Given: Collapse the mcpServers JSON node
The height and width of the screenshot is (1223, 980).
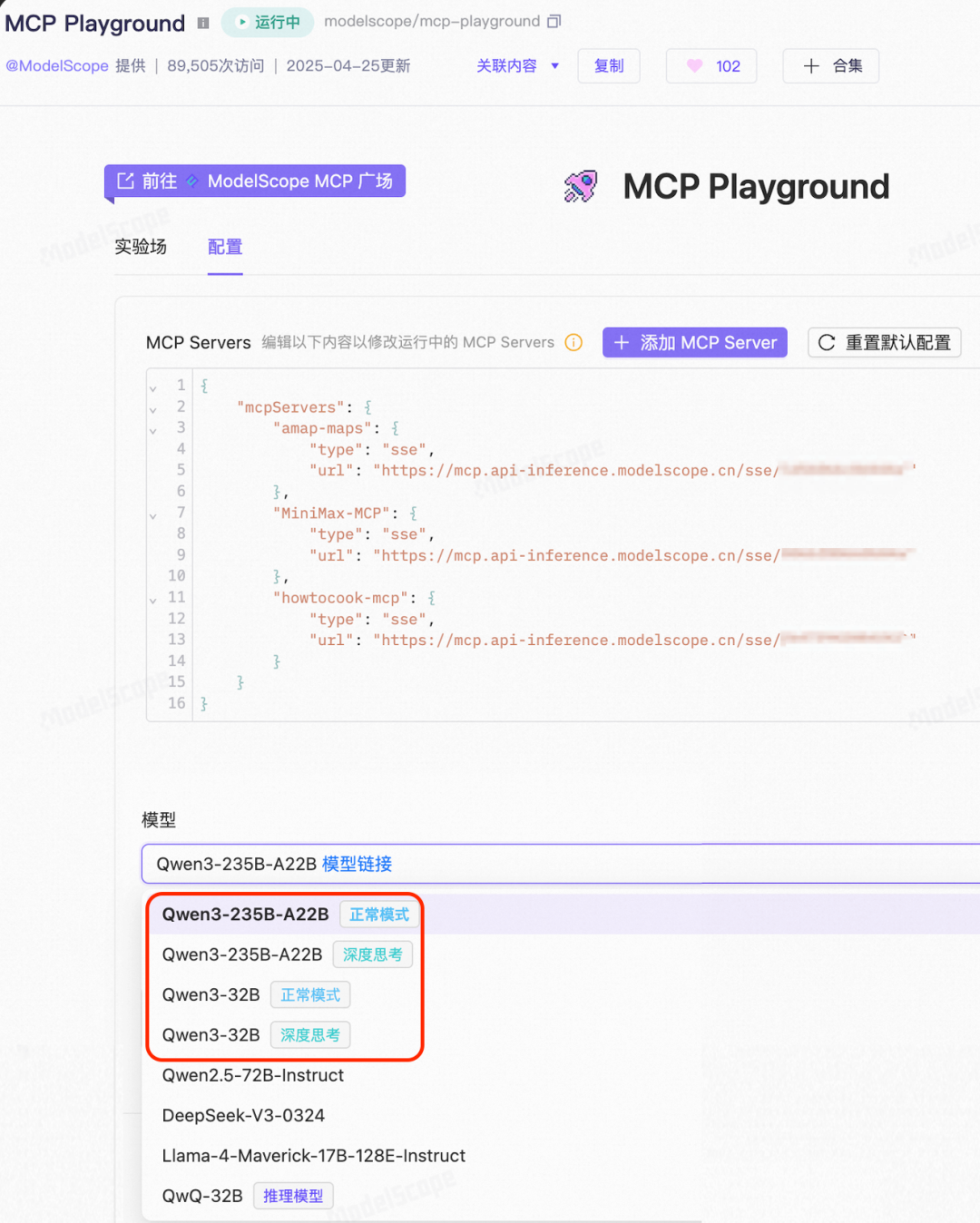Looking at the screenshot, I should (152, 406).
